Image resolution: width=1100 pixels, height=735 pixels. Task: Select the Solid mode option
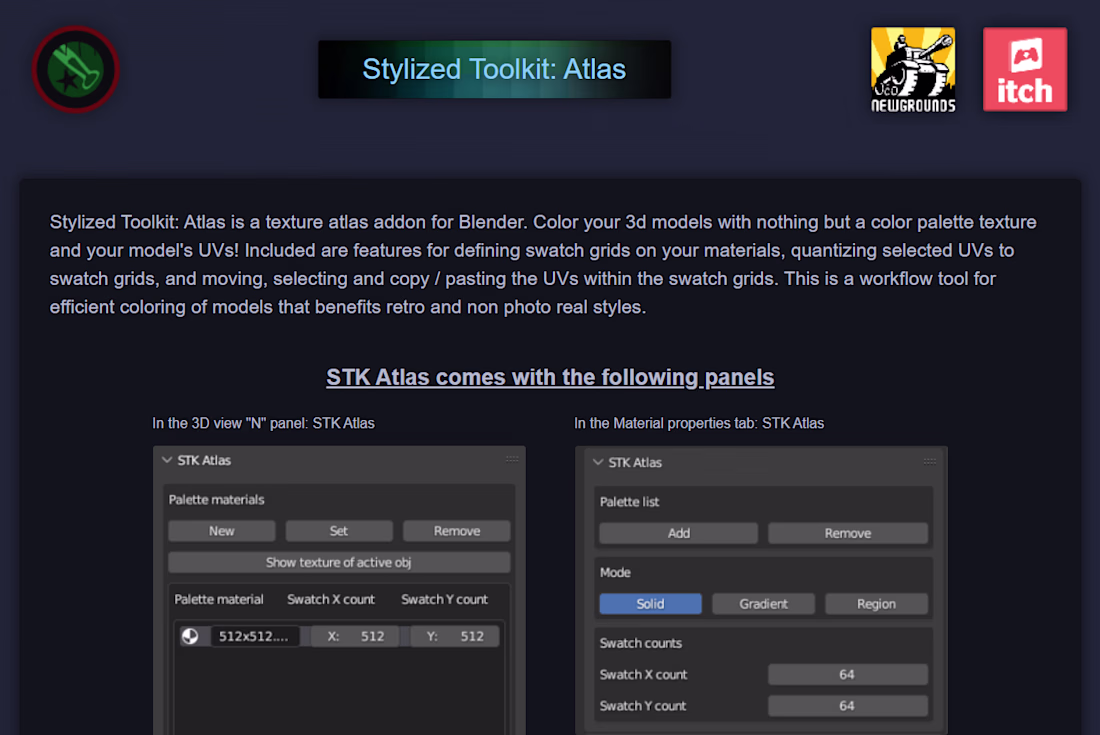(x=650, y=604)
